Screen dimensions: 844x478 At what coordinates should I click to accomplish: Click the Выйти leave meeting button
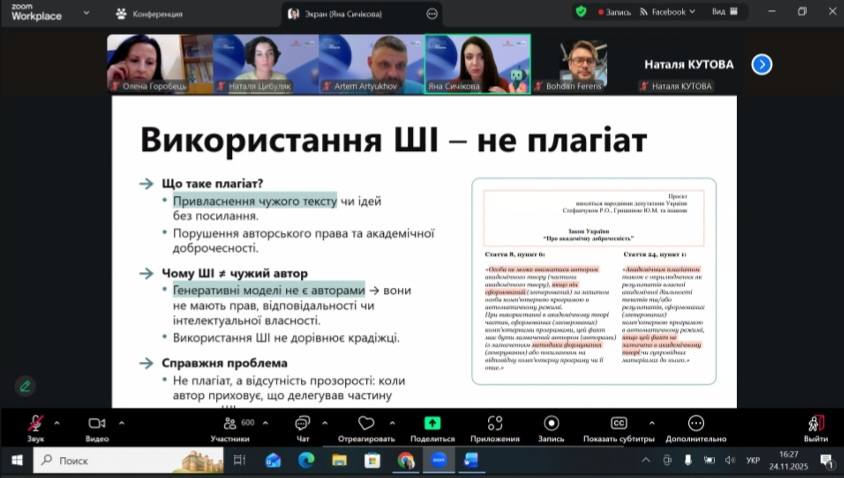pyautogui.click(x=816, y=423)
